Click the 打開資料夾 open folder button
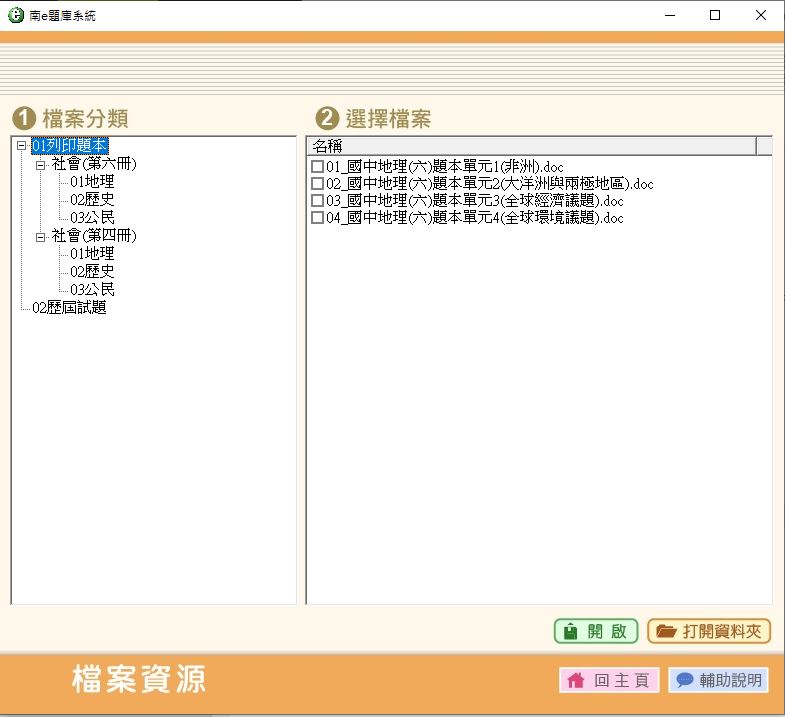Image resolution: width=785 pixels, height=717 pixels. coord(709,631)
